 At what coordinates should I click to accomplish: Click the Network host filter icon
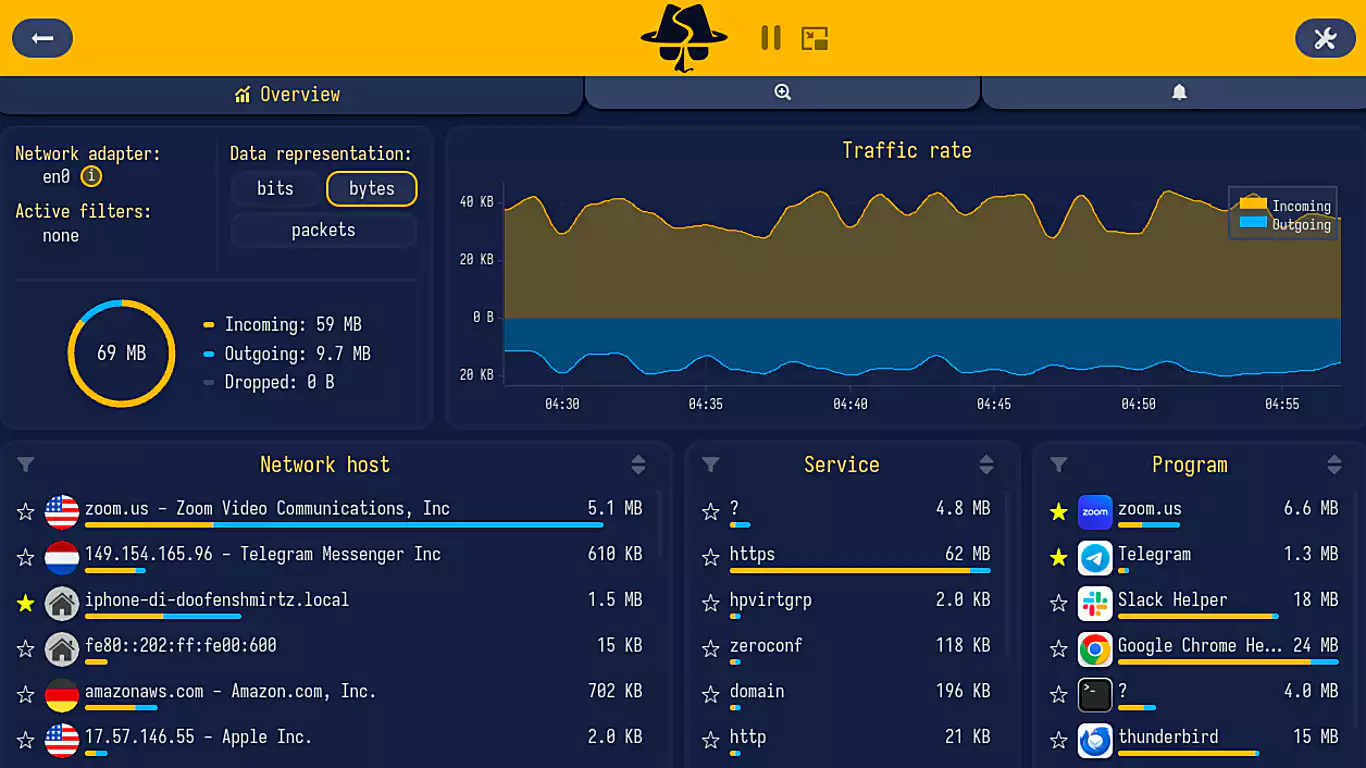click(26, 464)
